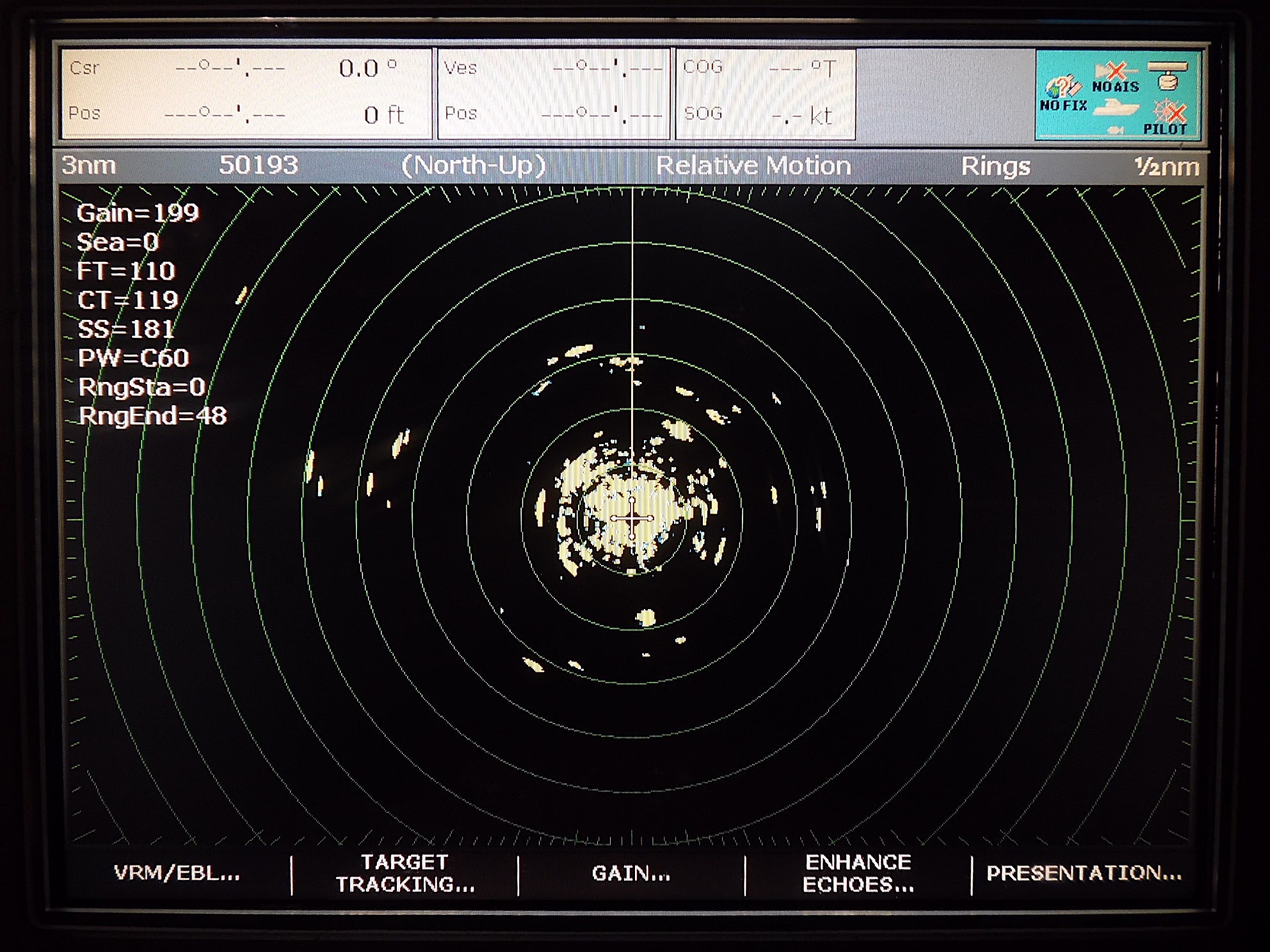Tap the CT=119 readout
The width and height of the screenshot is (1270, 952).
pos(127,300)
